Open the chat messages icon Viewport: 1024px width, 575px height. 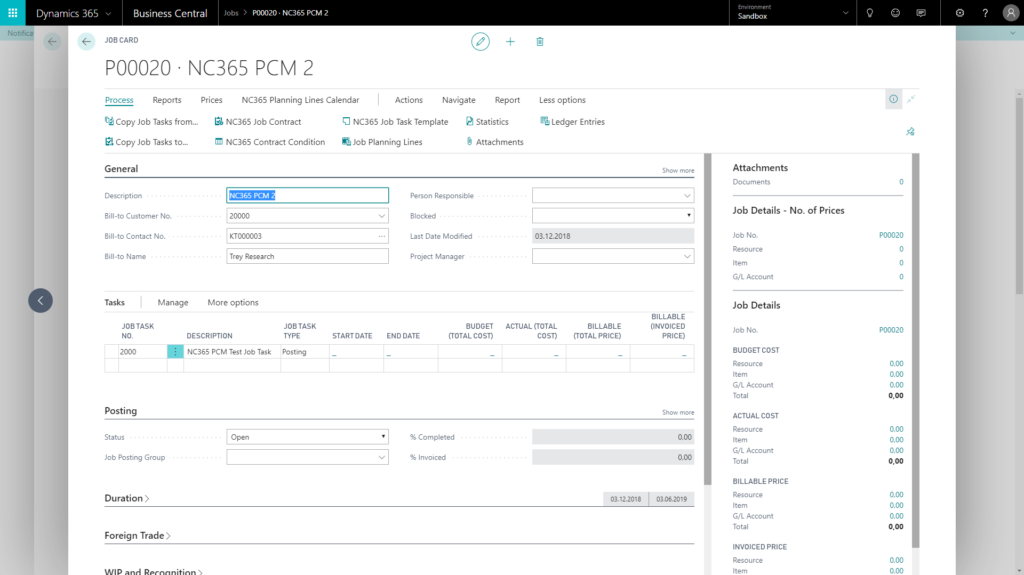pyautogui.click(x=921, y=13)
